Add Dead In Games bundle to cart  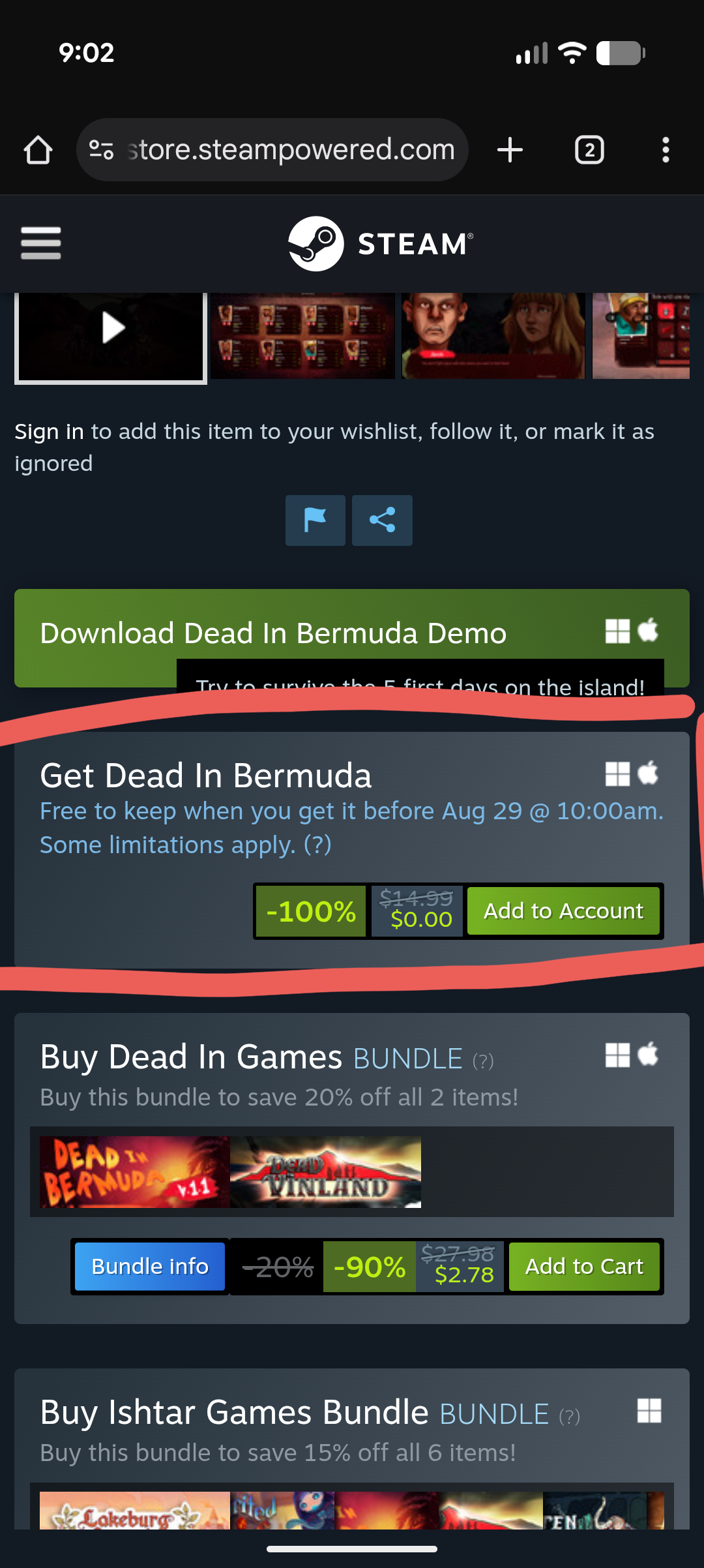tap(584, 1266)
